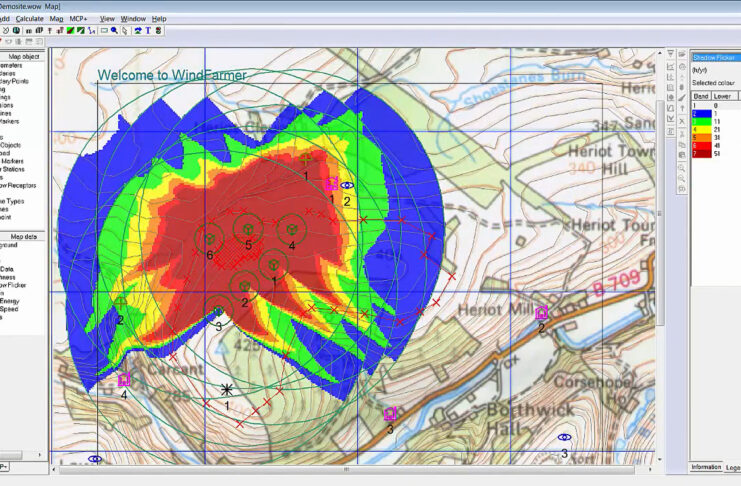Click the Map object panel header

click(x=23, y=57)
